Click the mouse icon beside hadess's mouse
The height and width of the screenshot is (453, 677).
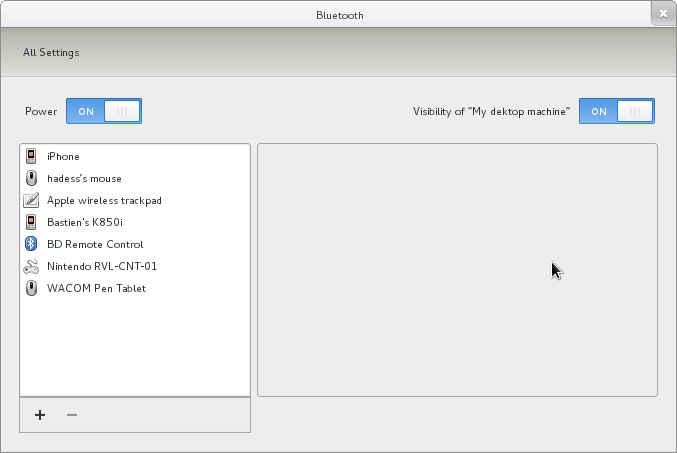pos(31,178)
